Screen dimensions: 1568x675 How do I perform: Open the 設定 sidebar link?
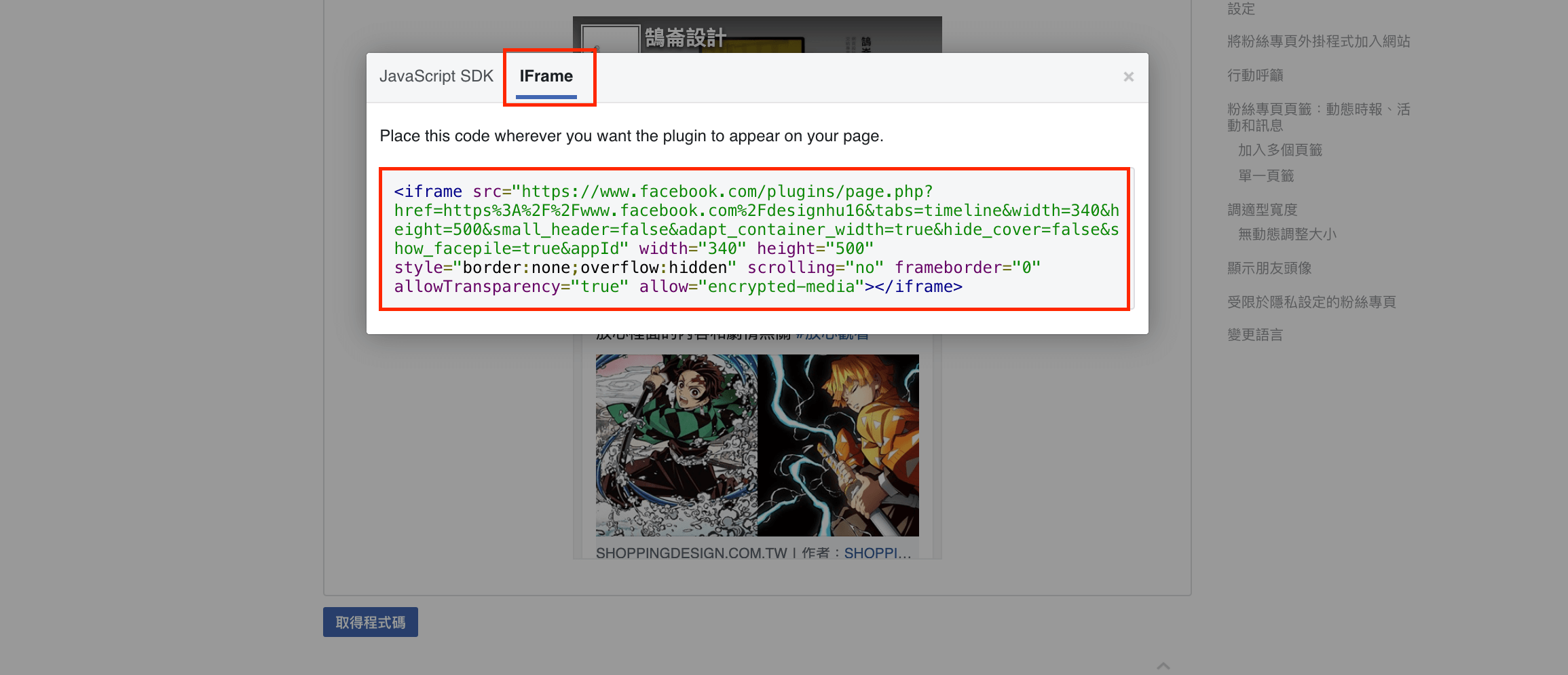(x=1242, y=9)
